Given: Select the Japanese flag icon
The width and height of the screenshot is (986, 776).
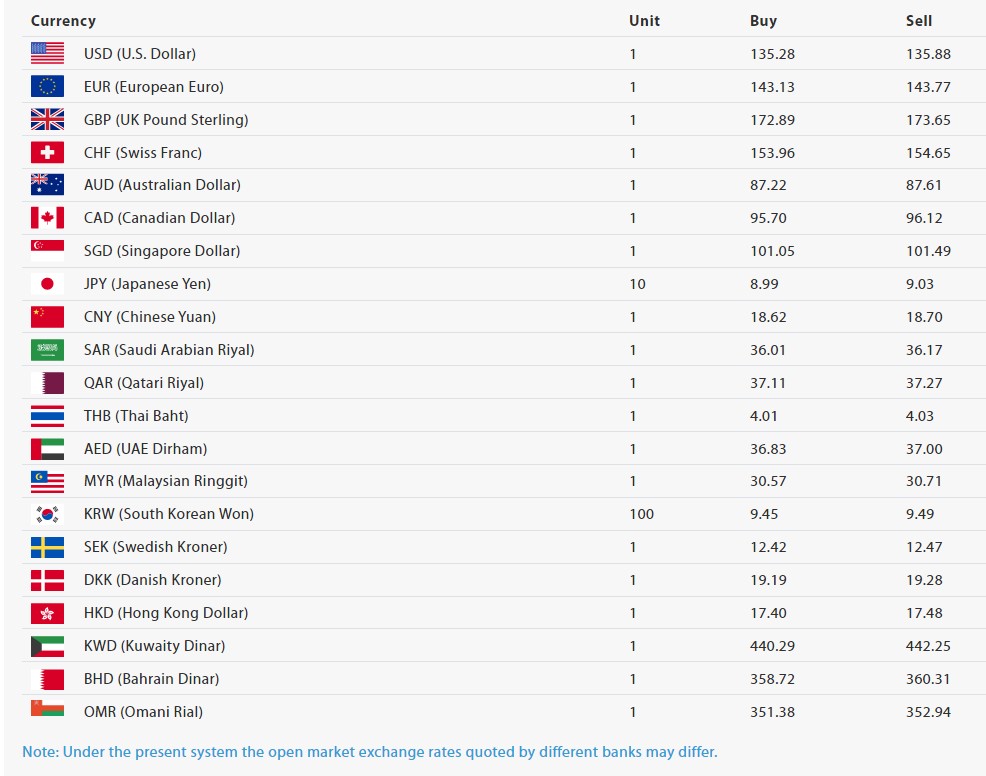Looking at the screenshot, I should pos(47,284).
